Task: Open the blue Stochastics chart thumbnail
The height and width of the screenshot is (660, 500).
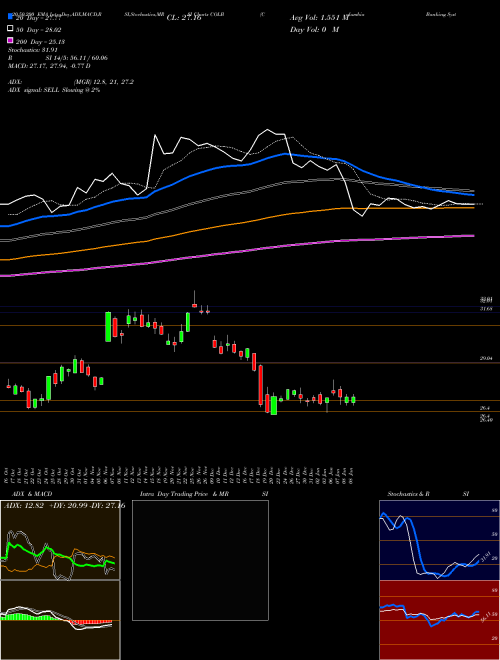Action: coord(439,540)
